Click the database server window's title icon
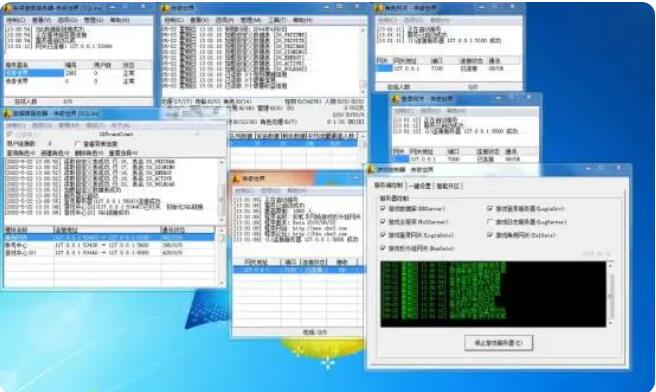 pos(8,113)
